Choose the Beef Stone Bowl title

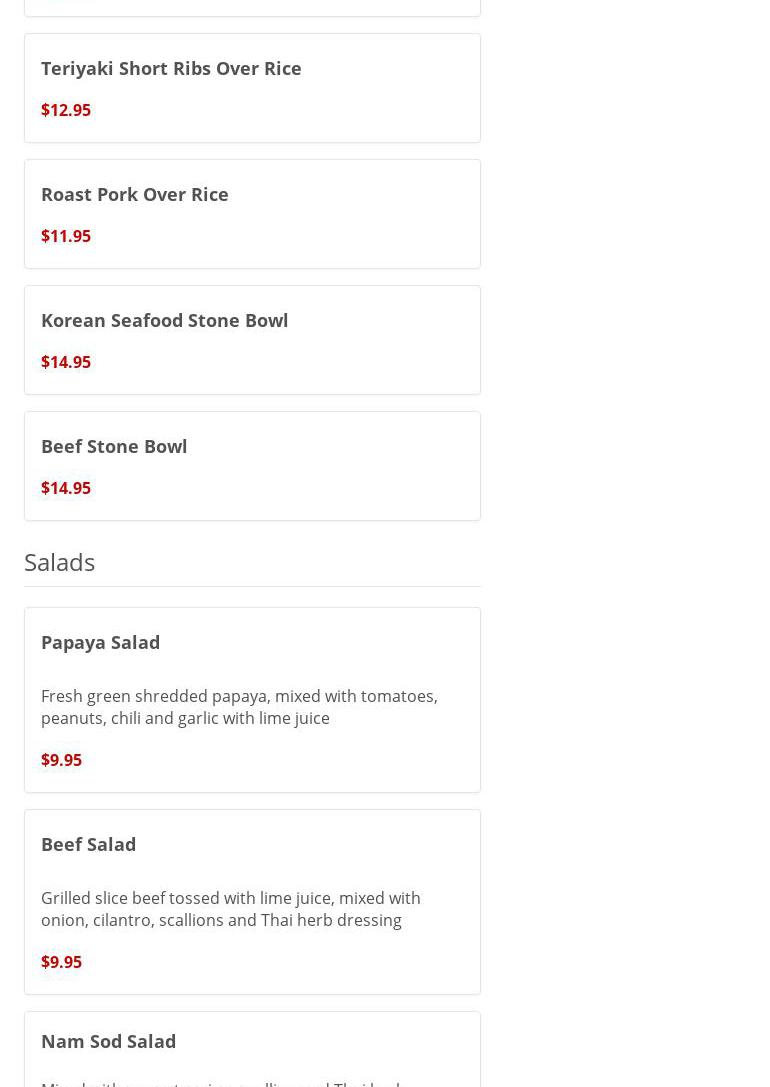pos(114,446)
